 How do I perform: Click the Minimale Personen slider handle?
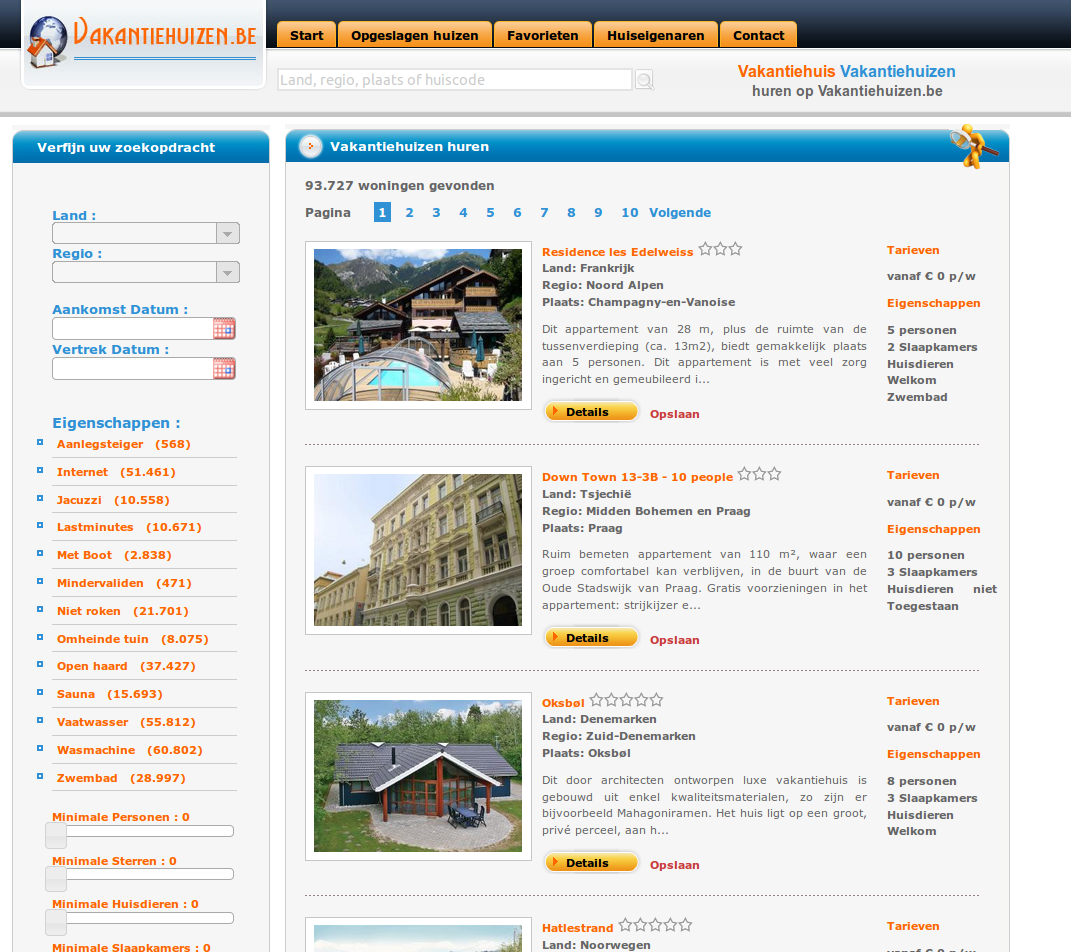click(x=56, y=835)
